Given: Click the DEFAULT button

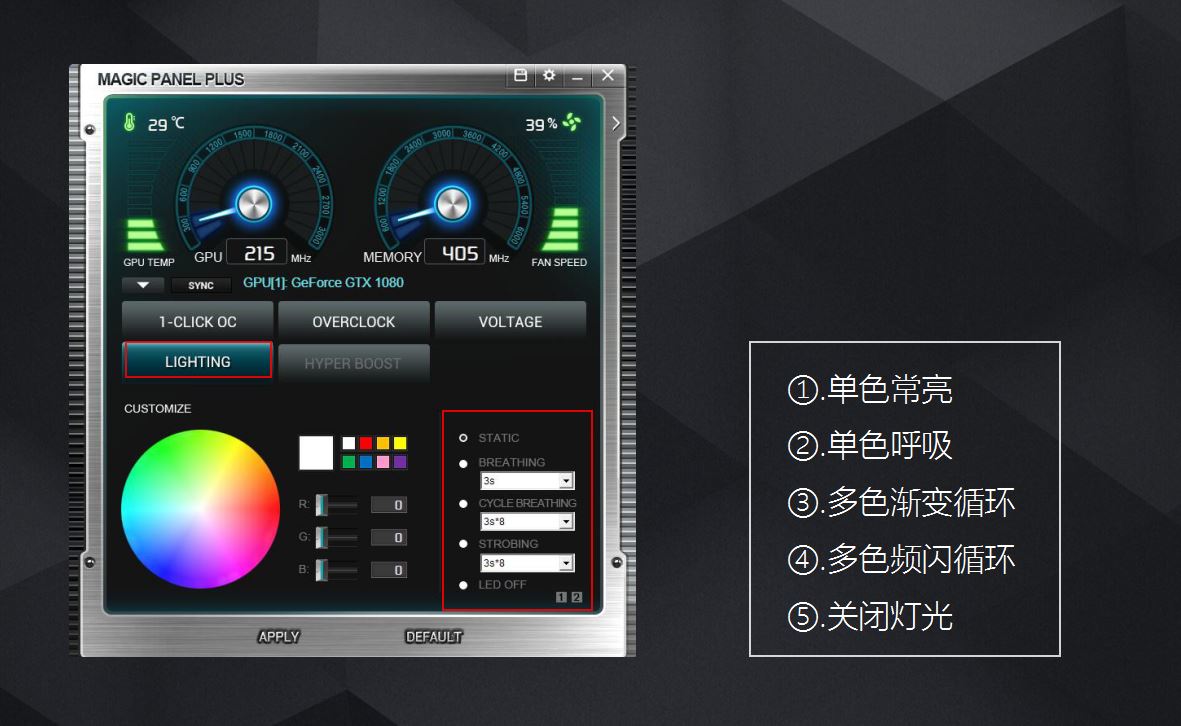Looking at the screenshot, I should [x=433, y=637].
